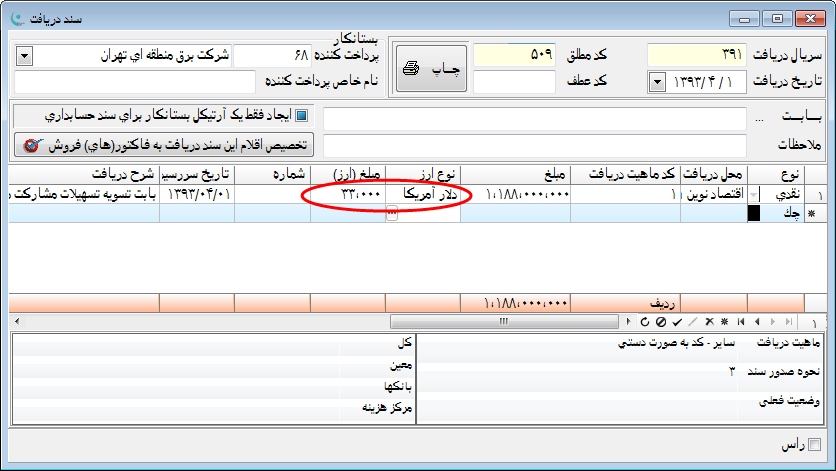Image resolution: width=836 pixels, height=471 pixels.
Task: Open the payer dropdown next to شرکت برق
Action: 24,55
